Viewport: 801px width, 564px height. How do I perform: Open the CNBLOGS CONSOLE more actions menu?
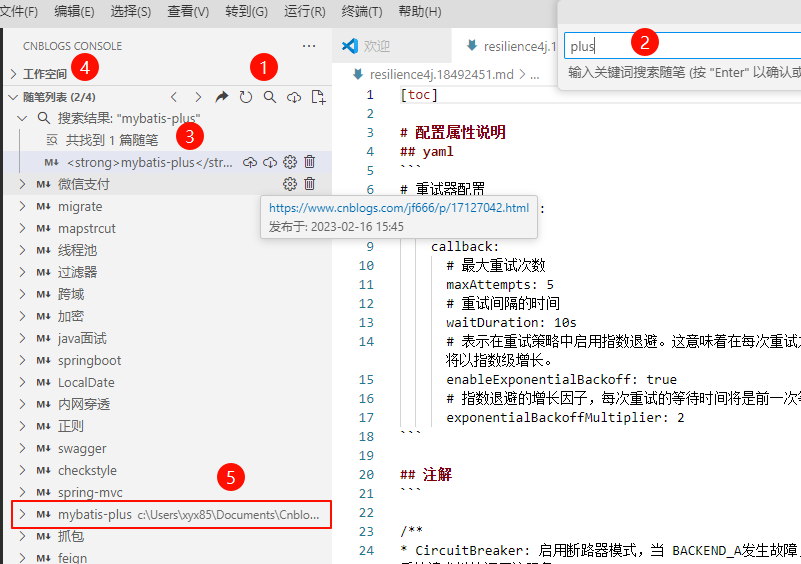point(309,46)
